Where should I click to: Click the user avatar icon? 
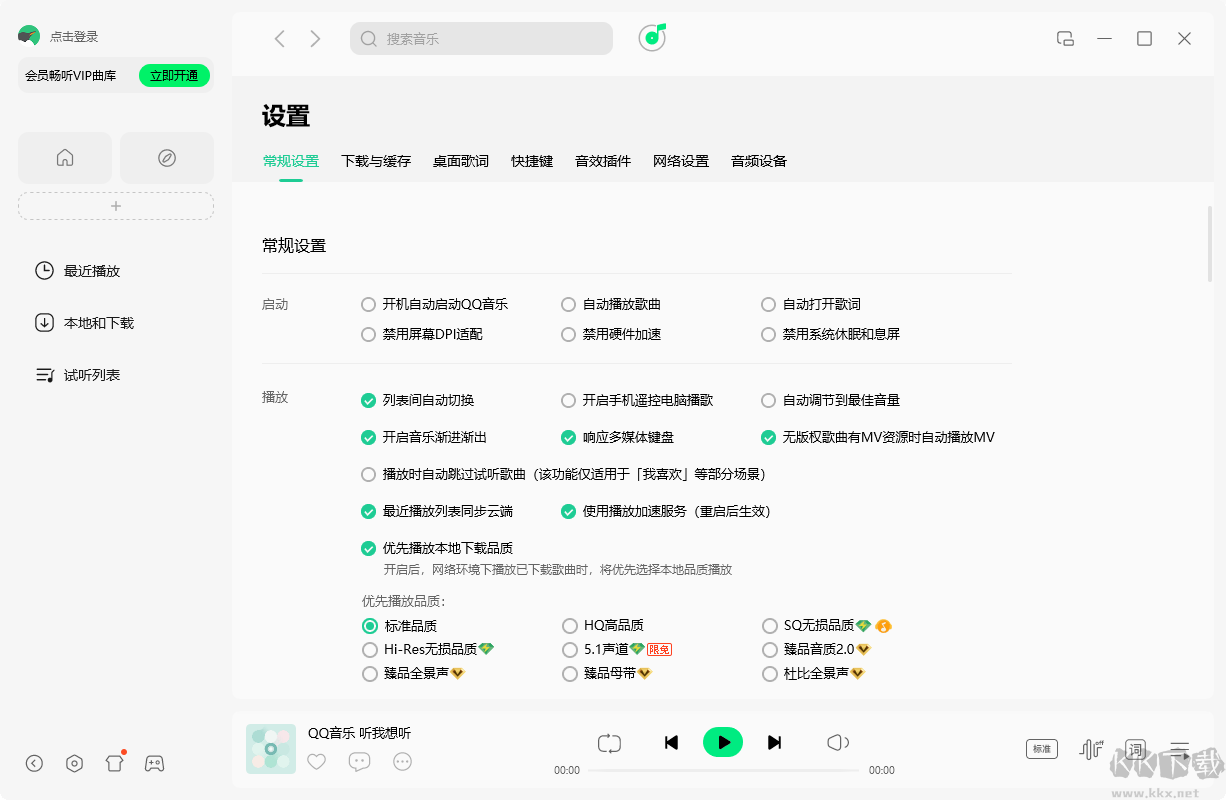pyautogui.click(x=29, y=36)
